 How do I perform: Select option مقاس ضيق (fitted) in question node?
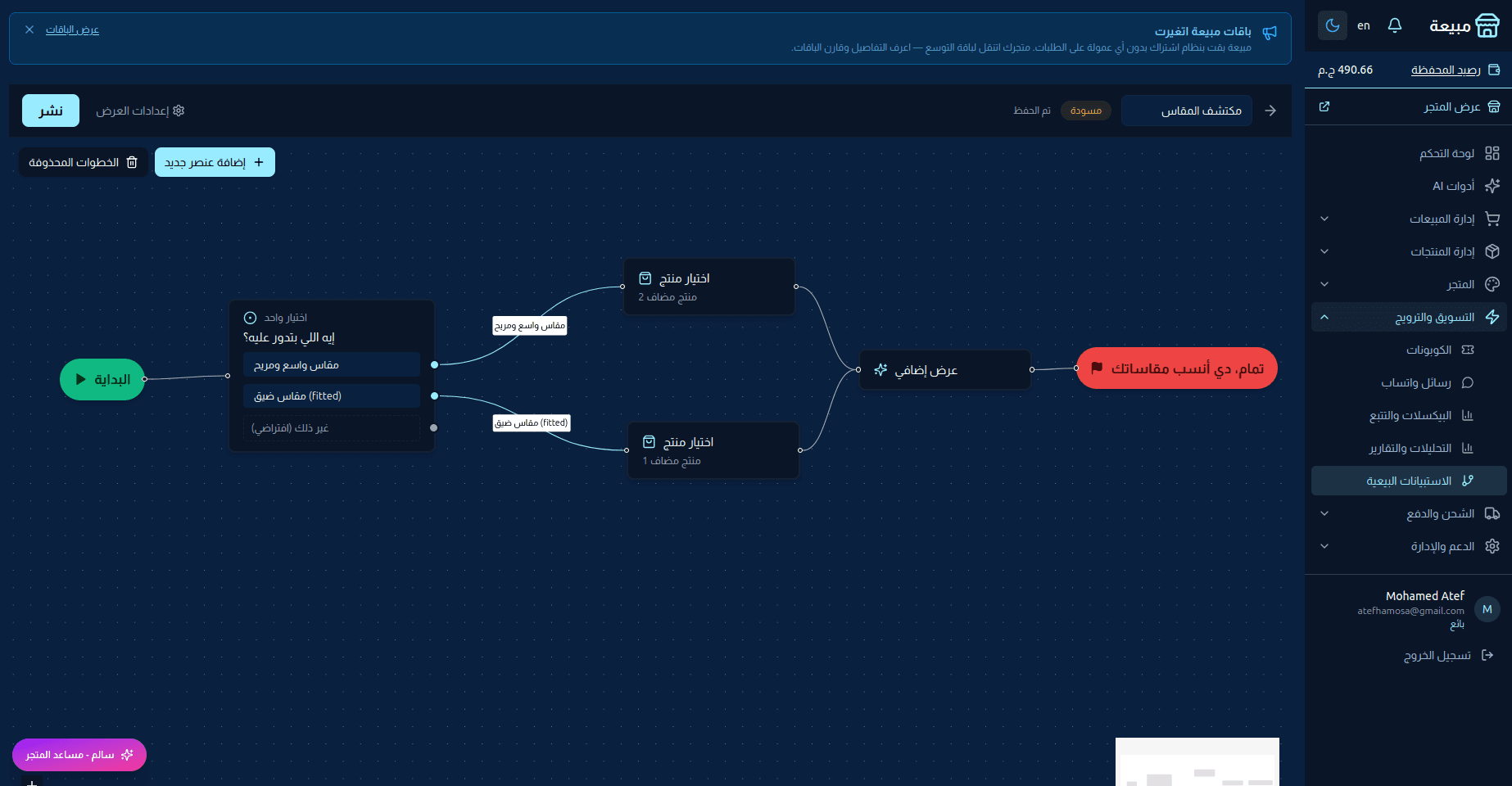332,396
